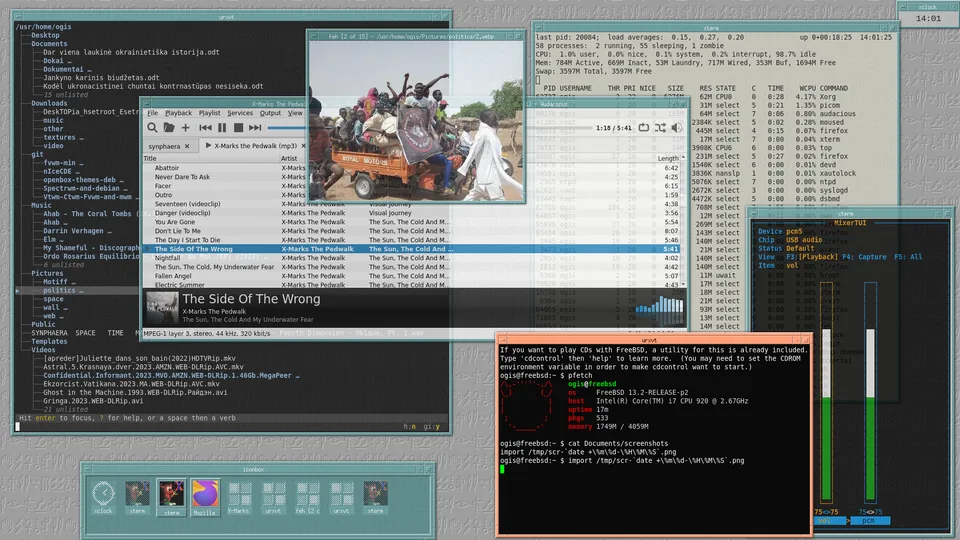Select the Videos folder in the file tree
The width and height of the screenshot is (960, 540).
point(43,350)
